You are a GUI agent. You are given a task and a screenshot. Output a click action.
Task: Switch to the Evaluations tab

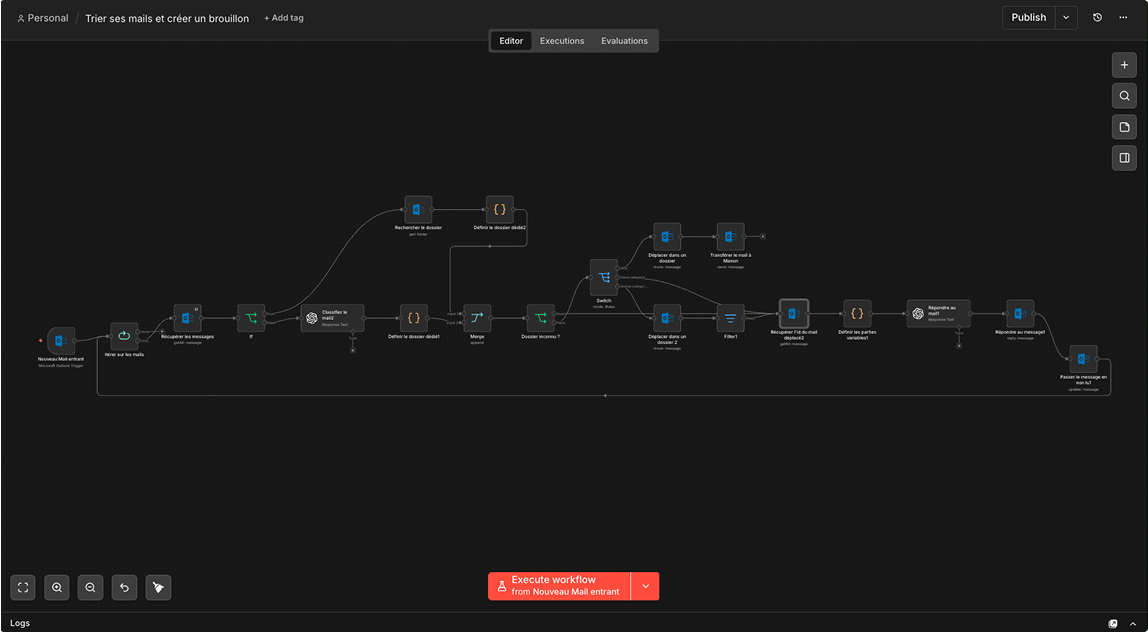(625, 41)
